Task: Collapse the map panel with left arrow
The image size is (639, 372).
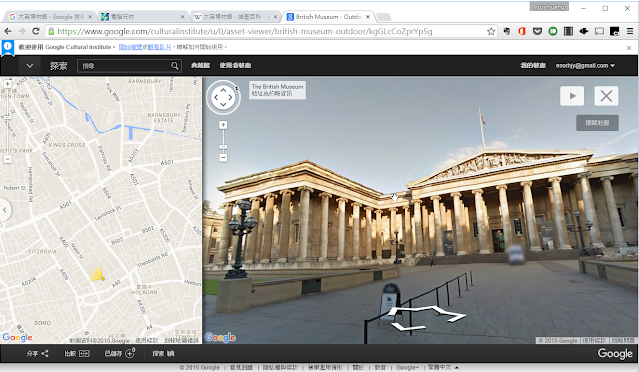Action: point(5,210)
